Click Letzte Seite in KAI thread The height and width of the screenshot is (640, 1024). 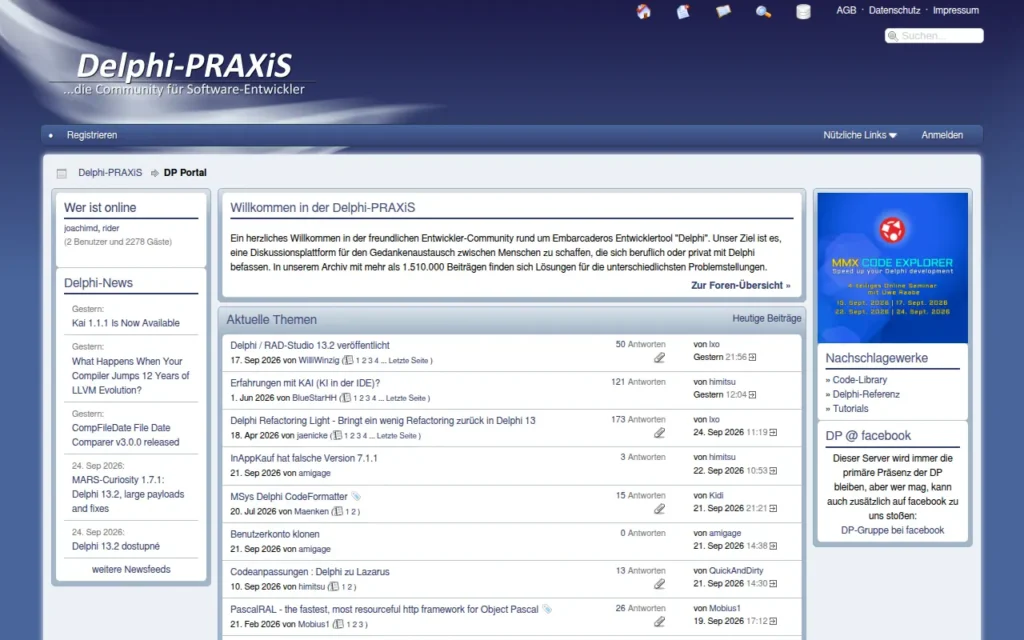click(406, 398)
